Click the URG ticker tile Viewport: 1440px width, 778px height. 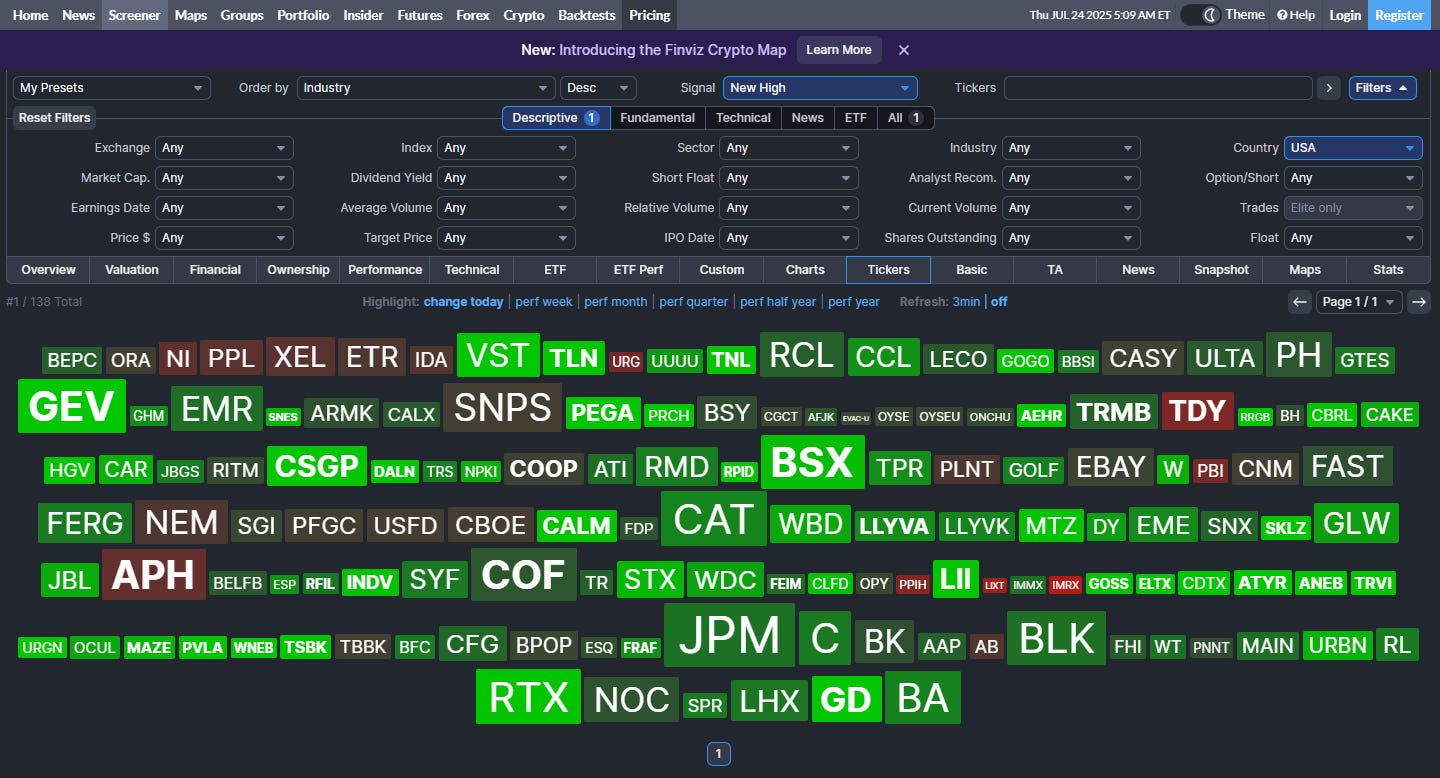coord(626,361)
